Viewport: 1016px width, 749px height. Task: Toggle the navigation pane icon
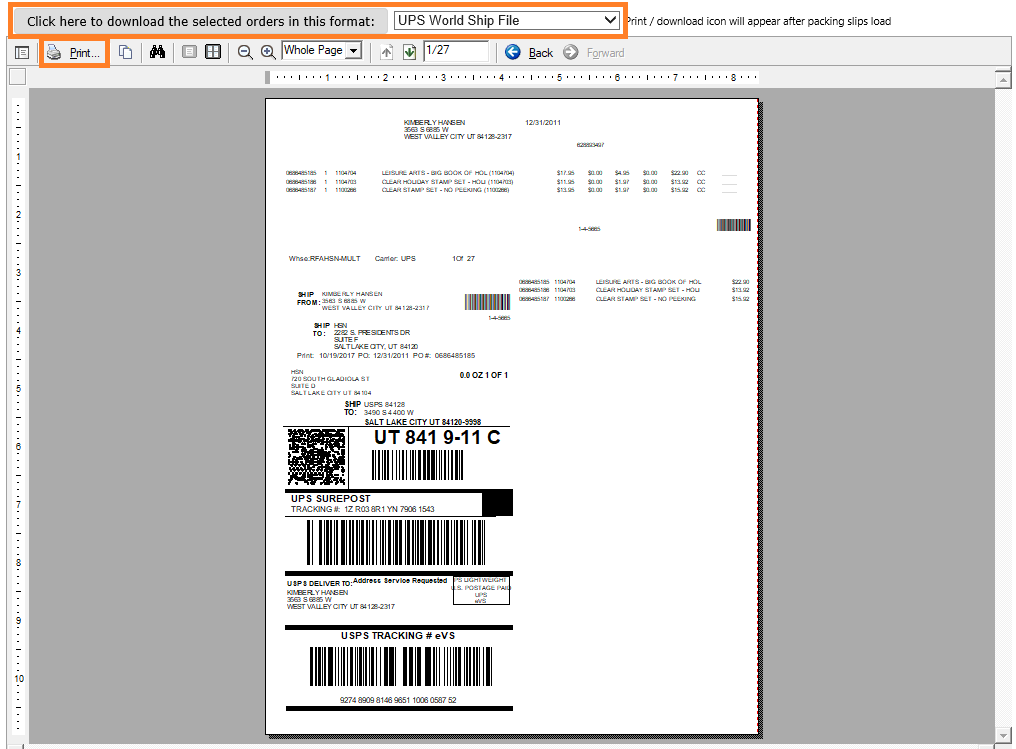(21, 52)
